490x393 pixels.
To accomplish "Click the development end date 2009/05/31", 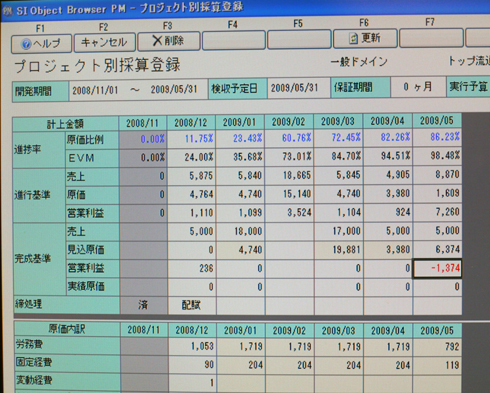I will click(x=174, y=89).
